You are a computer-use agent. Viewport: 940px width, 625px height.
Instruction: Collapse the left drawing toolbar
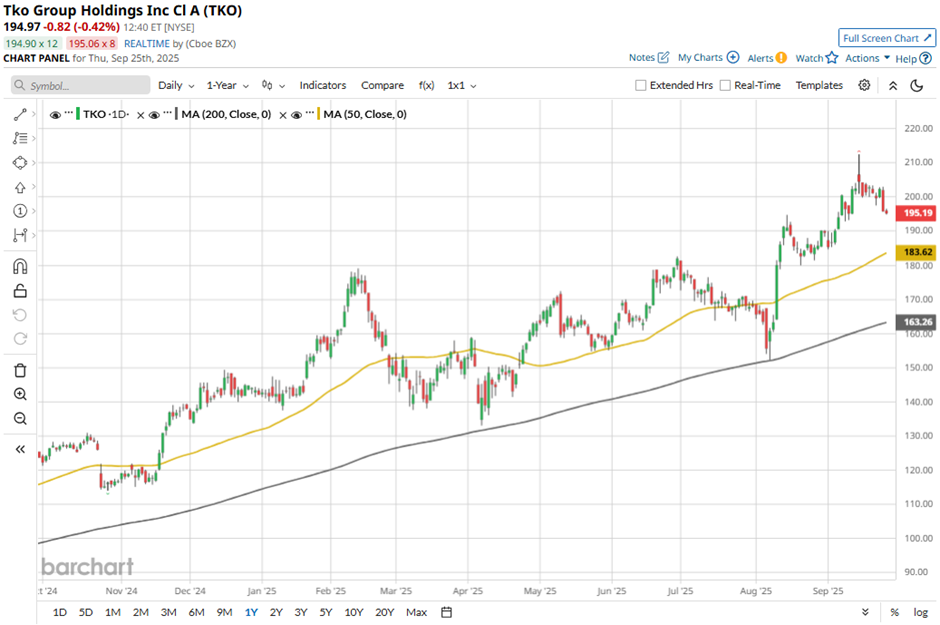(20, 449)
